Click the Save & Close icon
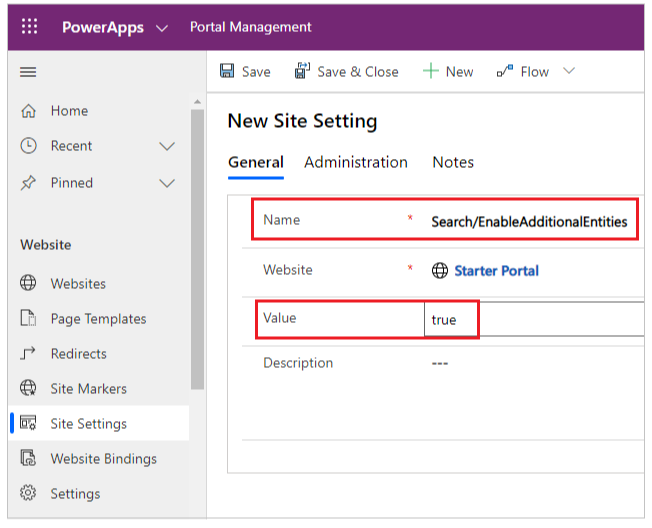652x528 pixels. tap(302, 71)
